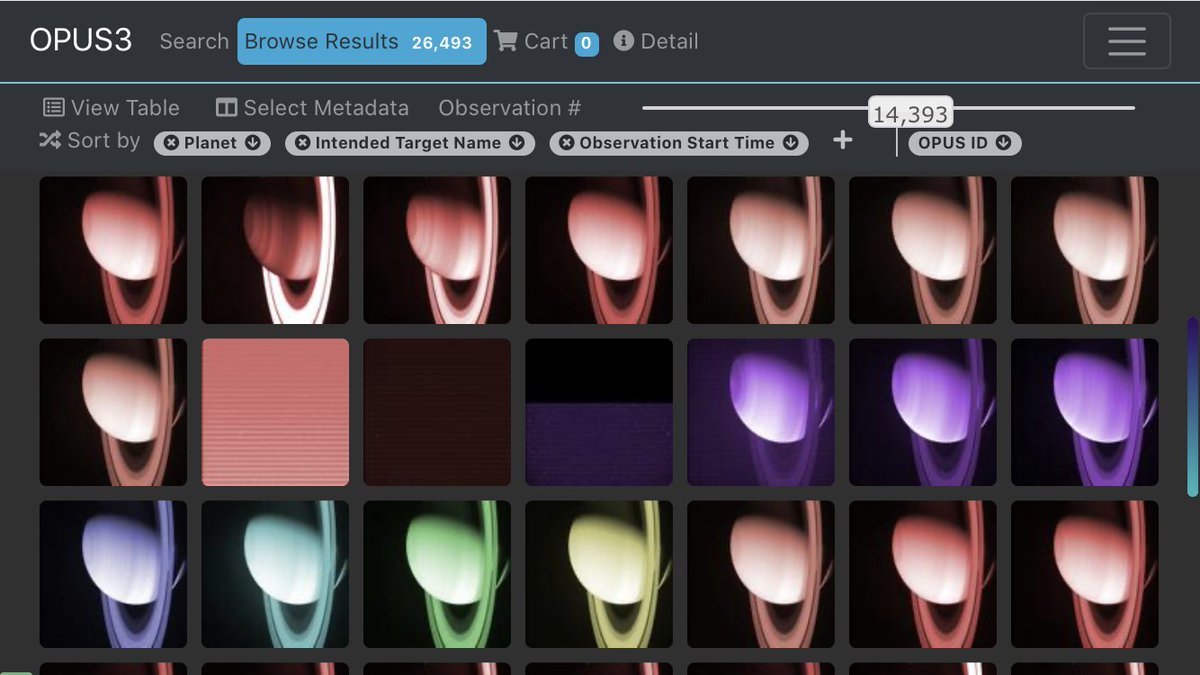1200x675 pixels.
Task: Click the results count badge 26,493
Action: (442, 43)
